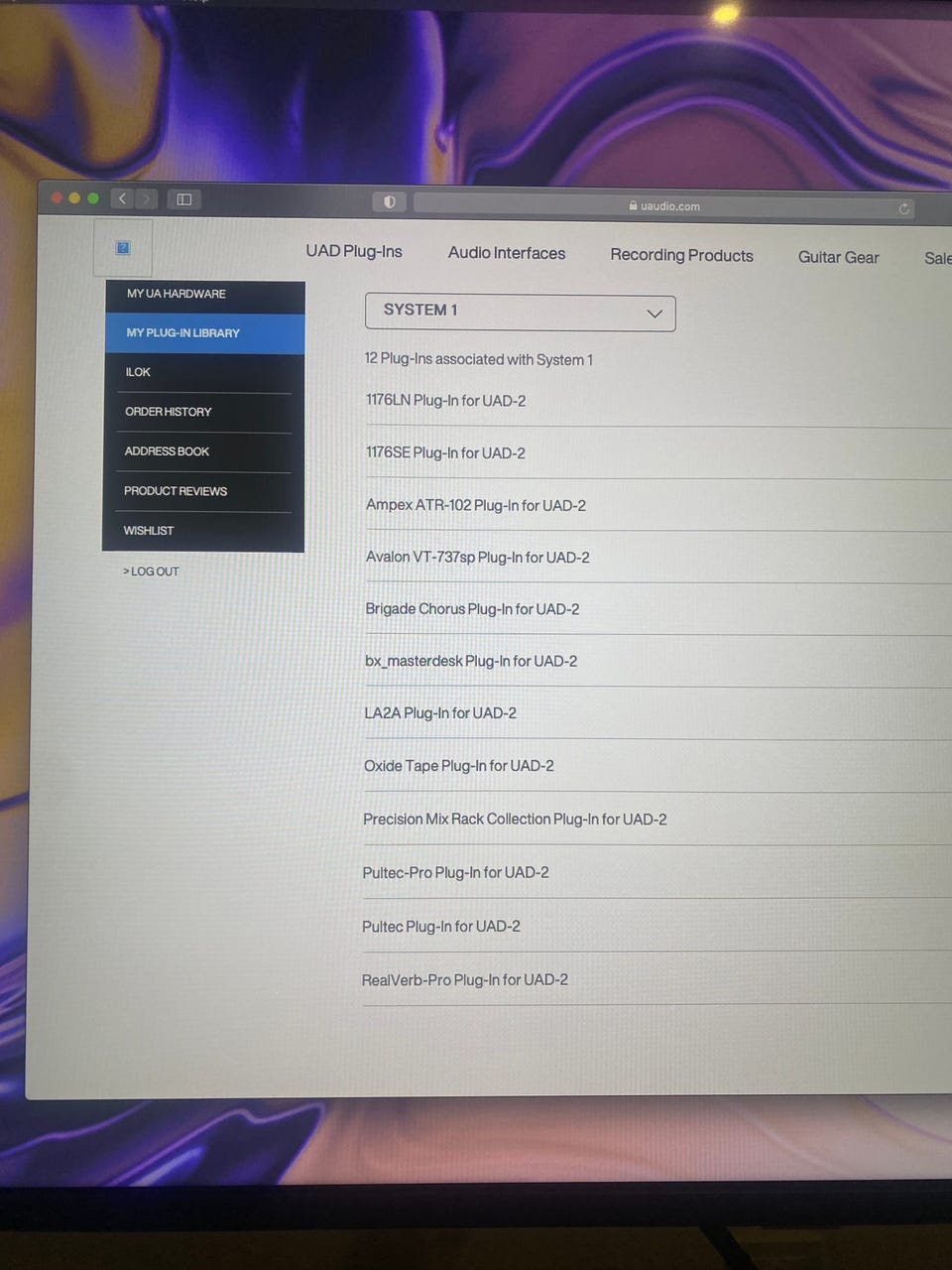The width and height of the screenshot is (952, 1270).
Task: Open the Guitar Gear menu
Action: (x=838, y=257)
